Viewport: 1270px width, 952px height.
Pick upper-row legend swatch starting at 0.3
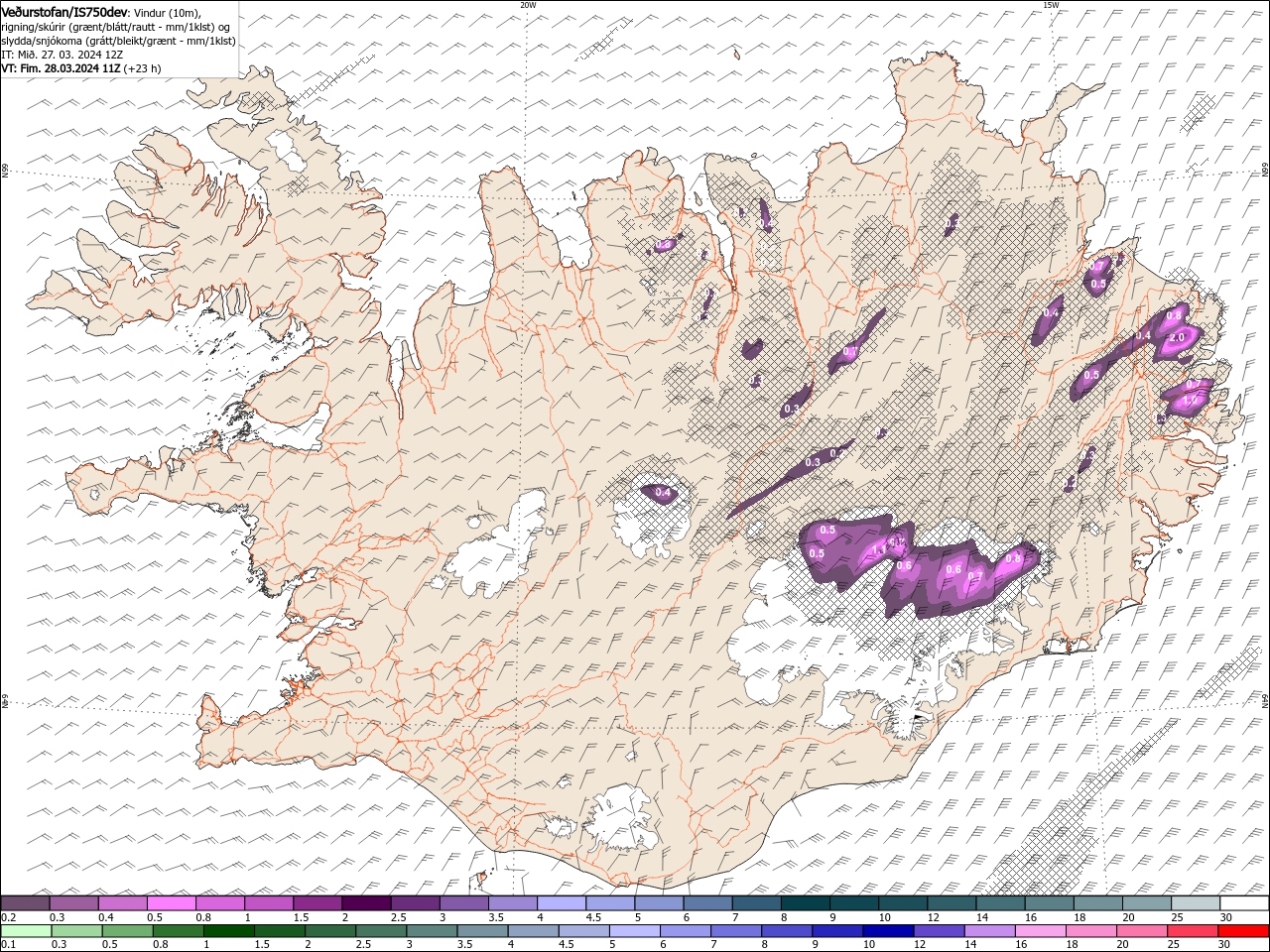point(74,903)
